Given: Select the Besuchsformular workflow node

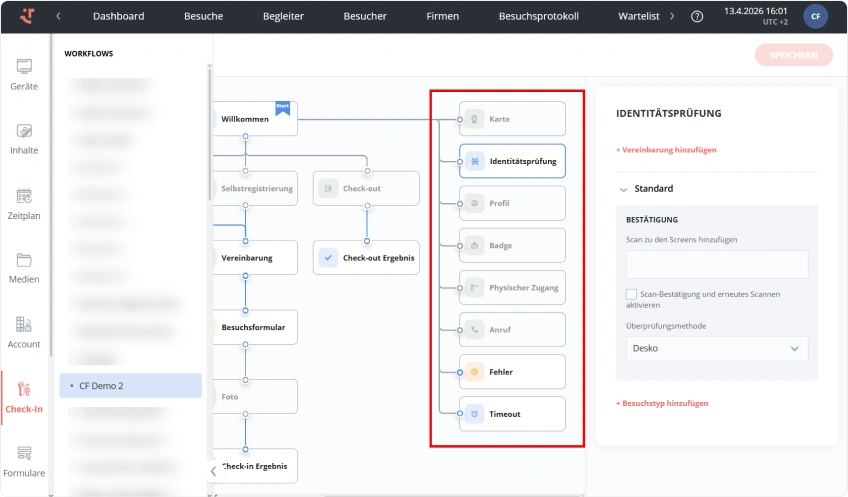Looking at the screenshot, I should tap(255, 327).
